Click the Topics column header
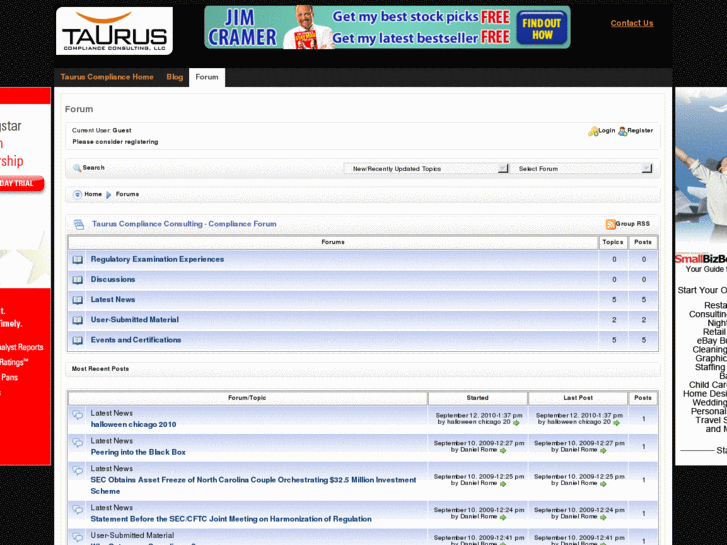 pos(613,242)
